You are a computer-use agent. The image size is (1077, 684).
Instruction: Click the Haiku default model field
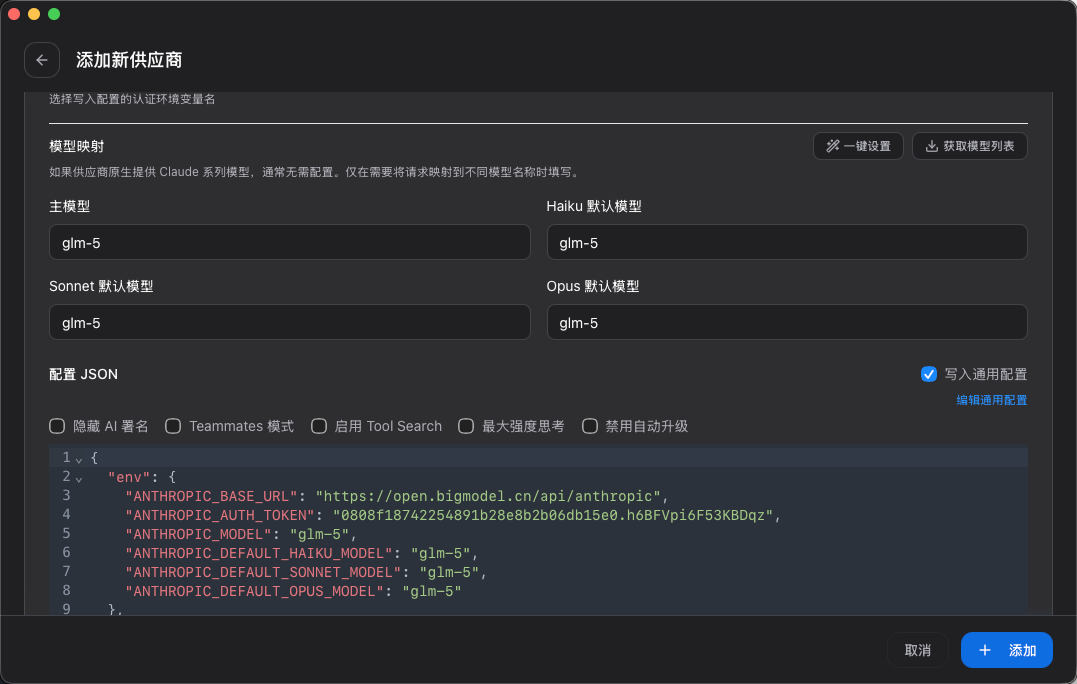point(786,243)
